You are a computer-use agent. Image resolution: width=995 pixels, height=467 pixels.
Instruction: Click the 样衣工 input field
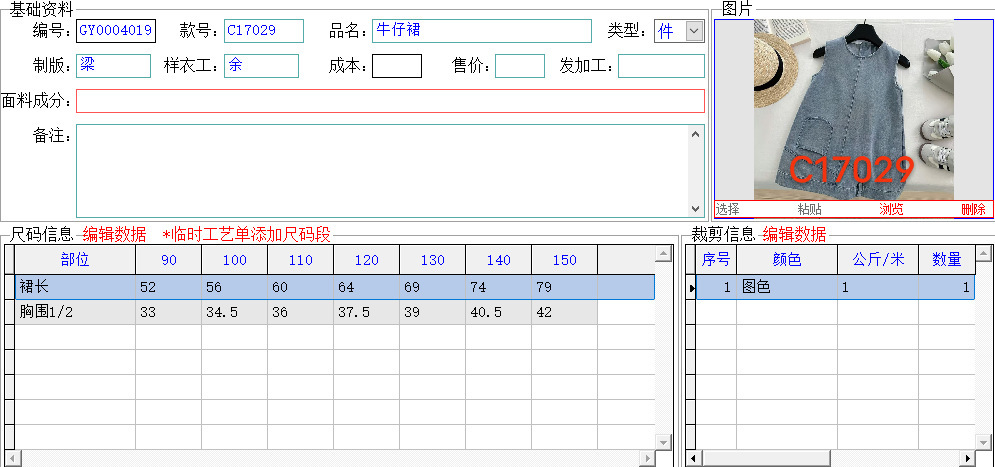coord(261,66)
